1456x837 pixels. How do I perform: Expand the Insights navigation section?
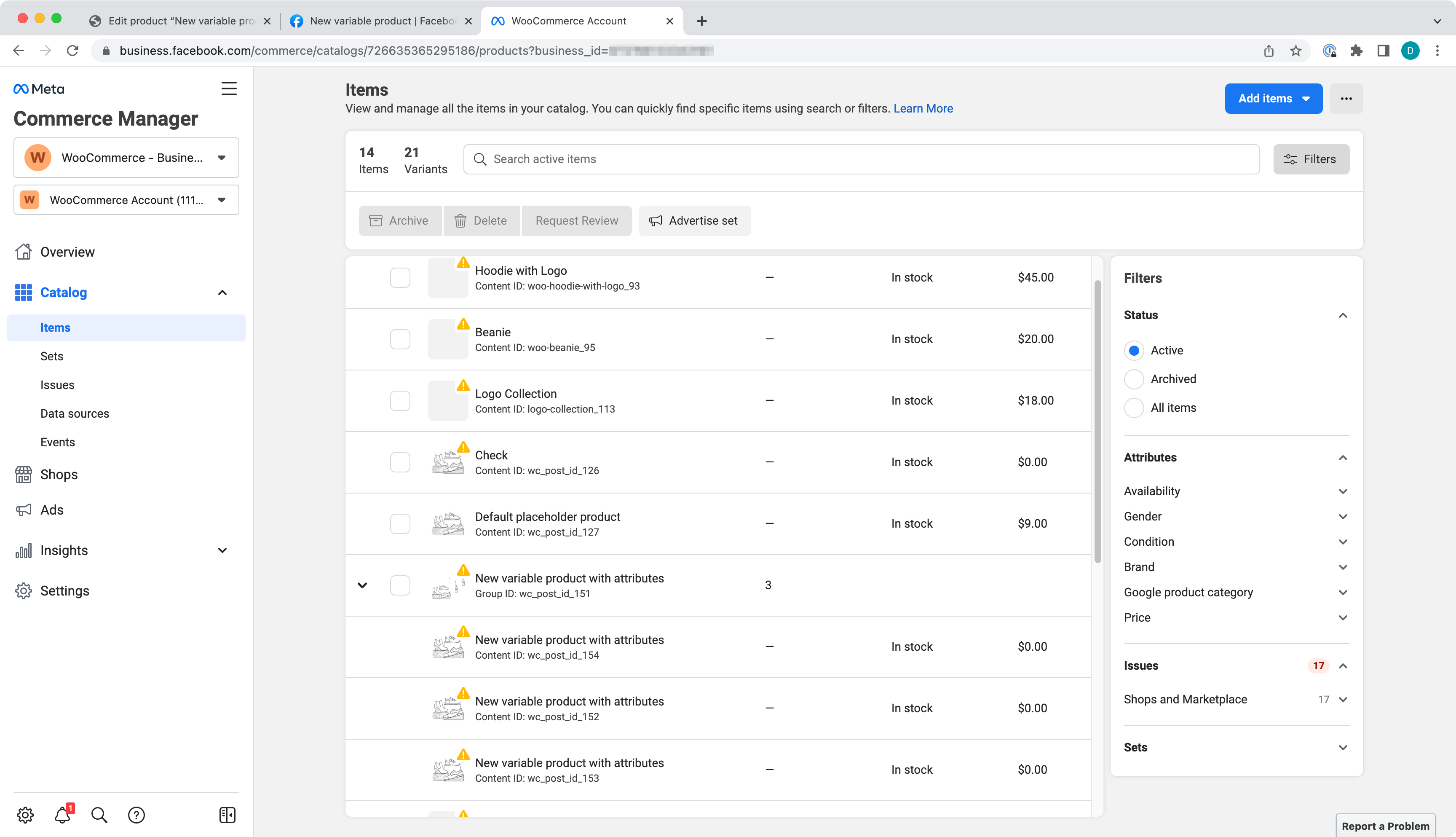tap(222, 550)
